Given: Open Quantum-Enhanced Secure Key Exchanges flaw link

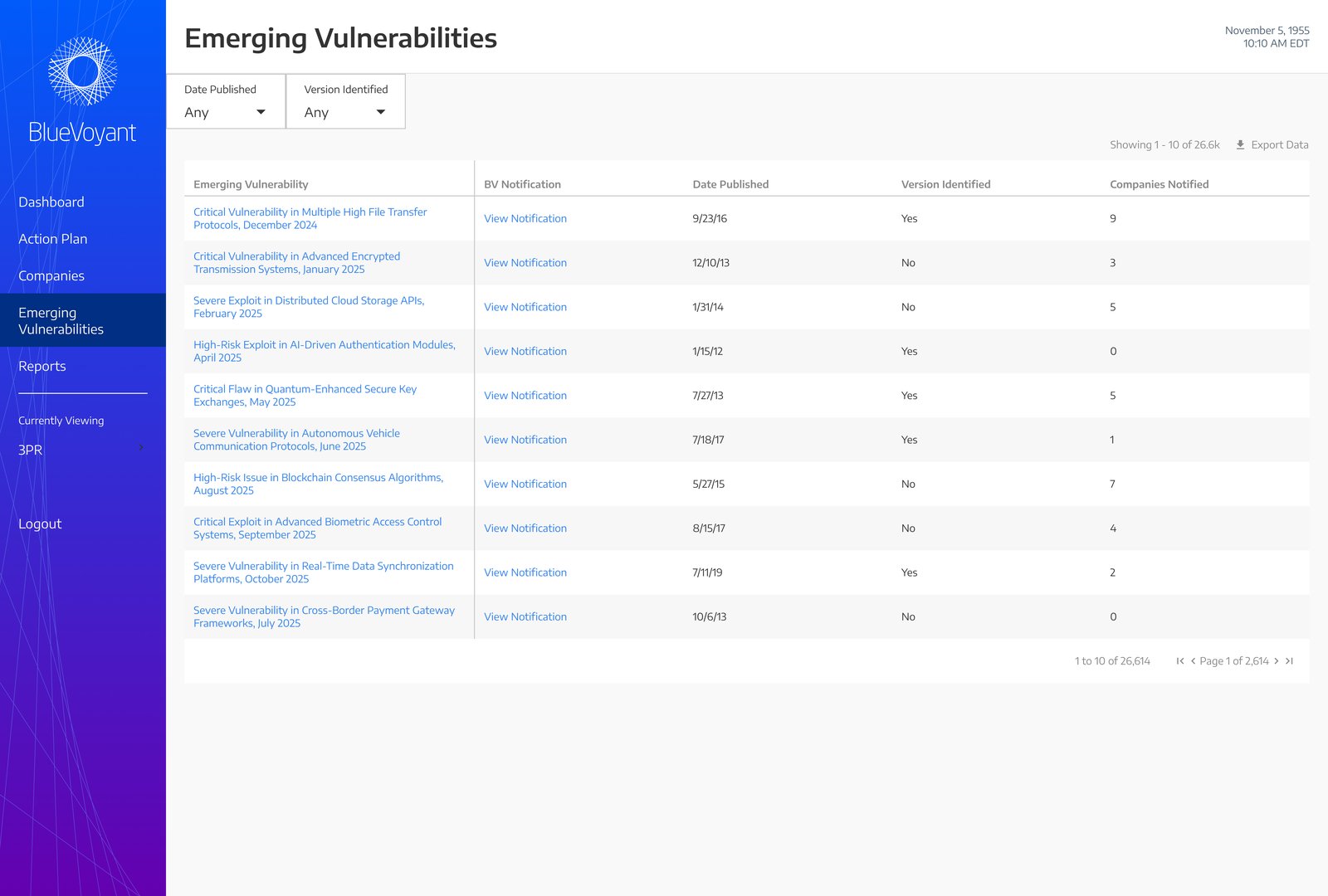Looking at the screenshot, I should (x=305, y=396).
